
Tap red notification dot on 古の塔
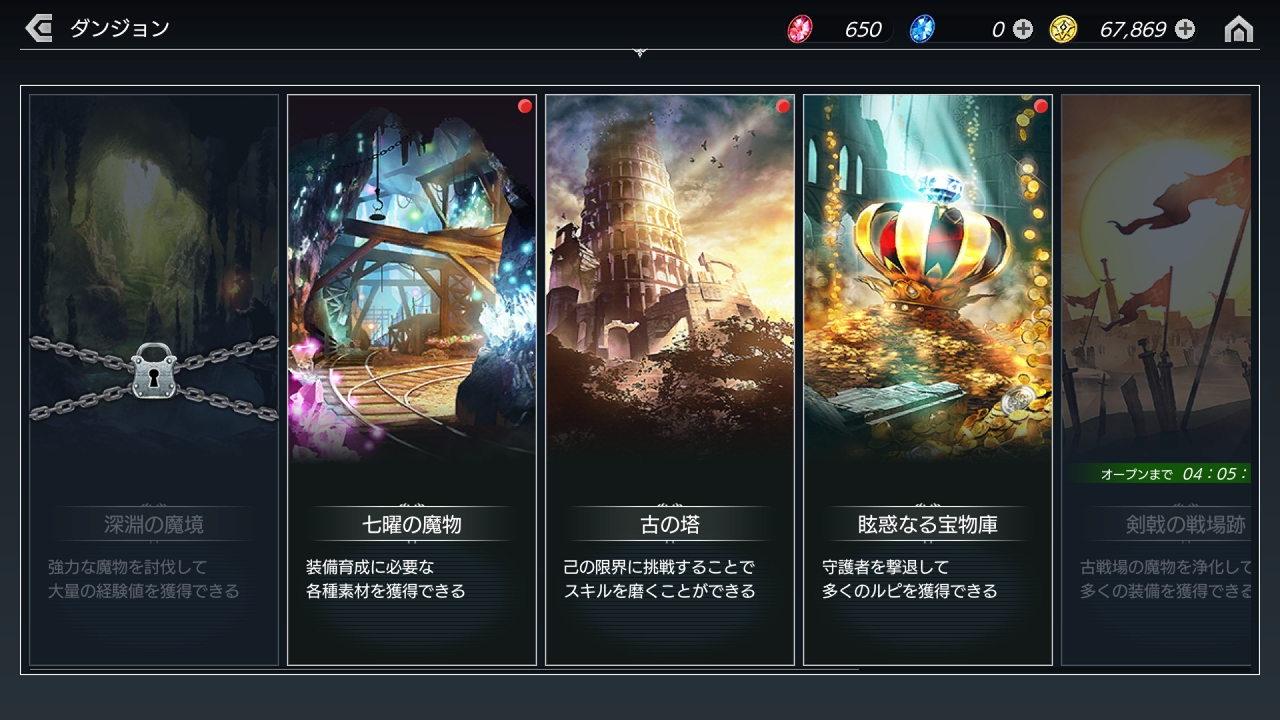[783, 106]
